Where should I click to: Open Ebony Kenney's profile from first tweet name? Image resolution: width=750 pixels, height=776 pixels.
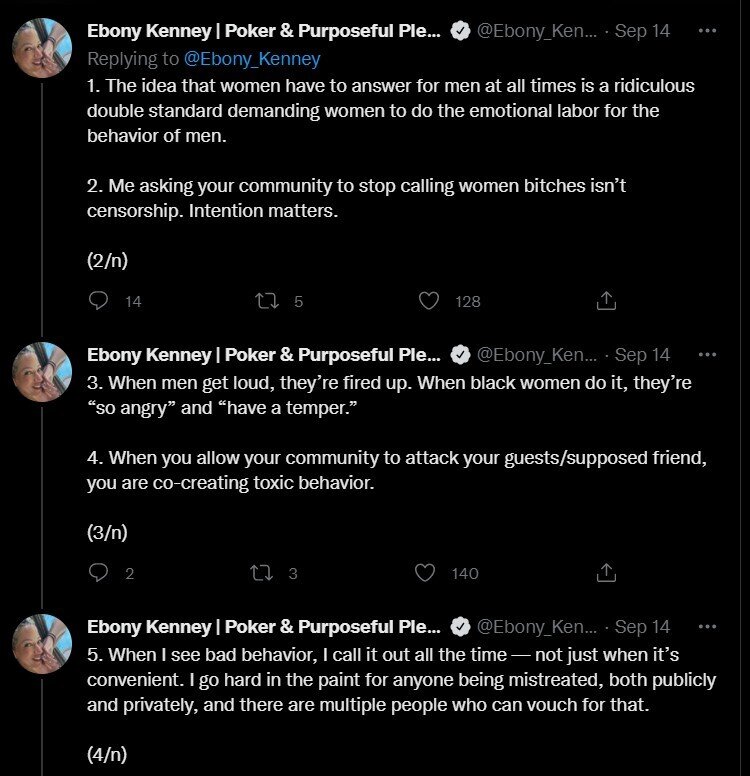(x=263, y=31)
